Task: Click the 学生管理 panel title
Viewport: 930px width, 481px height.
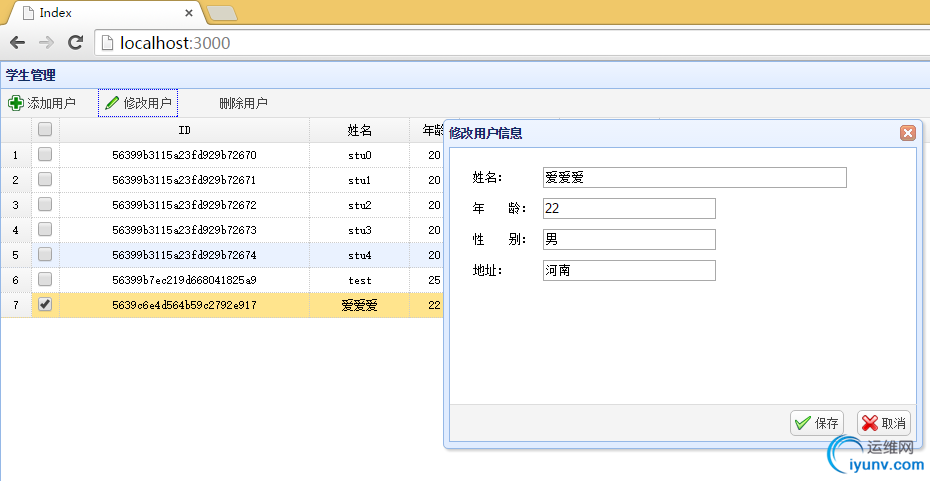Action: [31, 75]
